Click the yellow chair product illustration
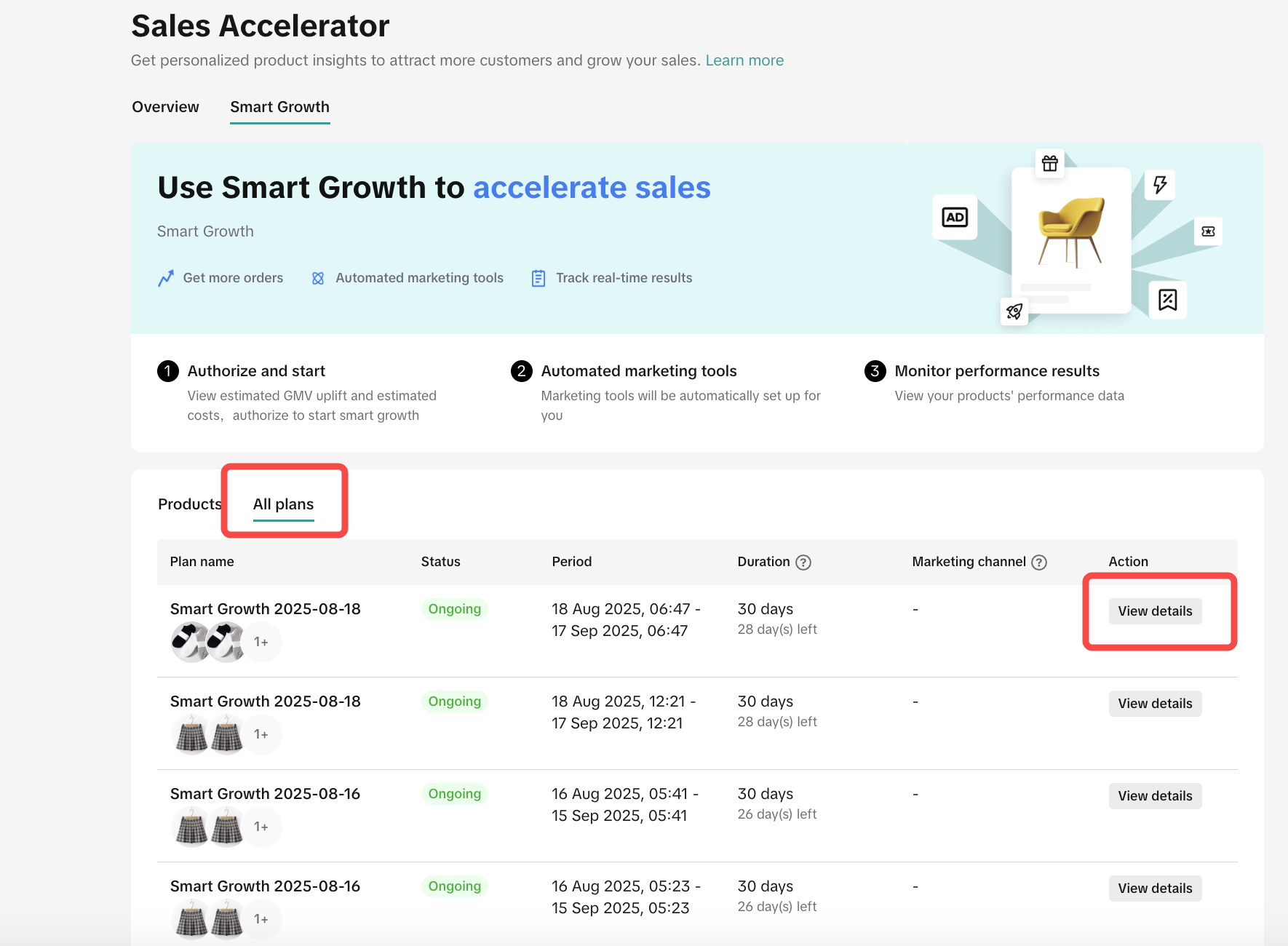Screen dimensions: 1288x946 (x=1070, y=231)
